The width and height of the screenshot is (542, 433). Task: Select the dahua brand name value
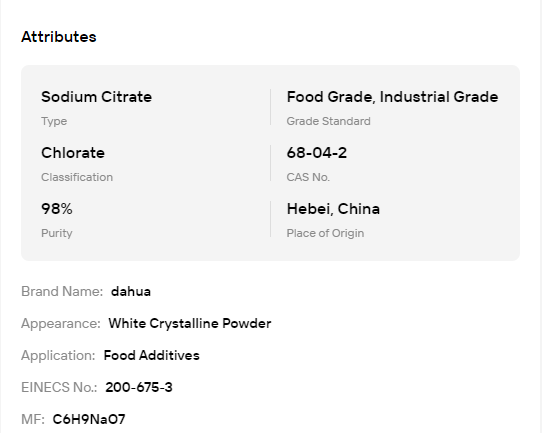point(131,291)
